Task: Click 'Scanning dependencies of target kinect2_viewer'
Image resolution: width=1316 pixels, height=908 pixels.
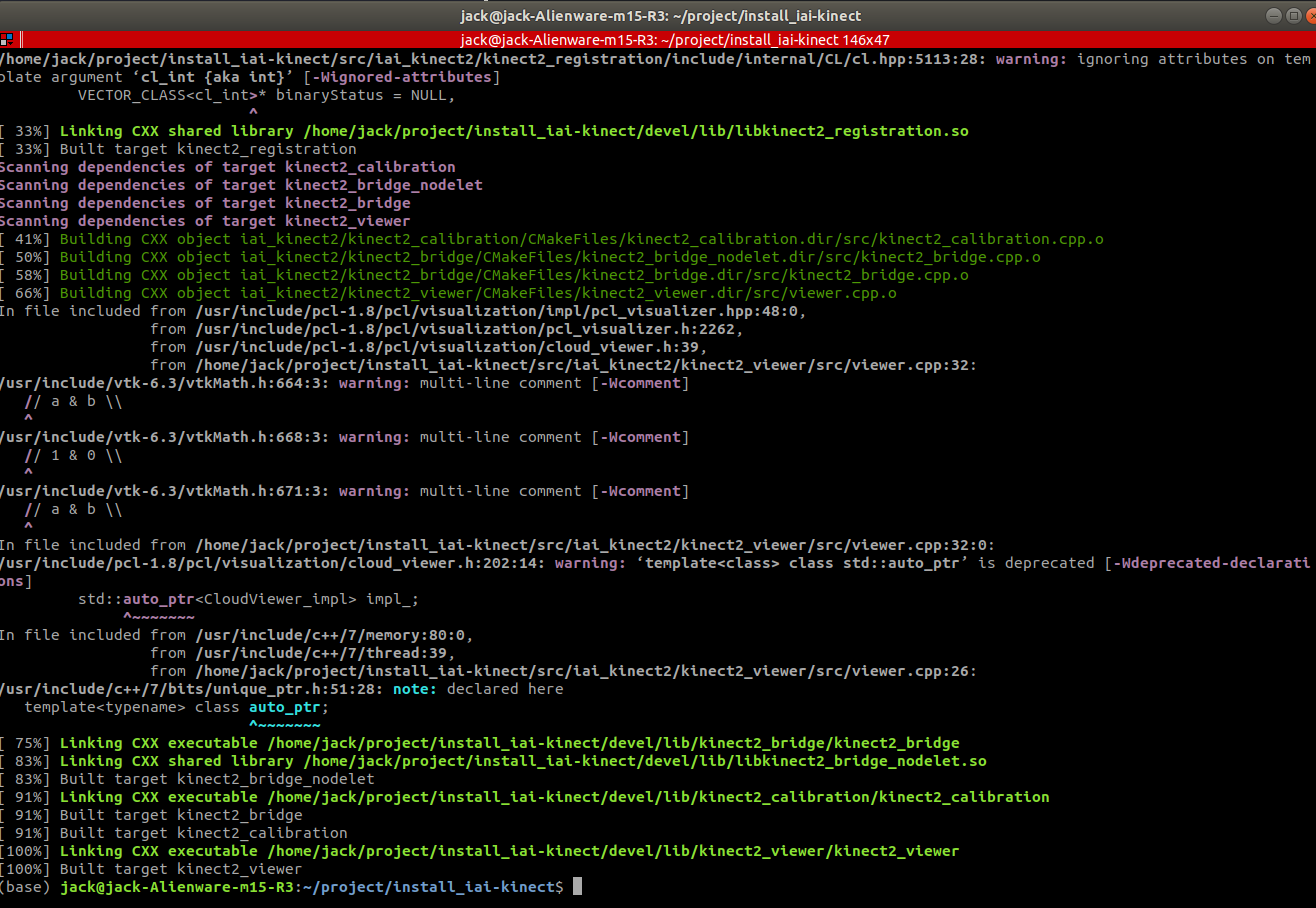Action: click(205, 221)
